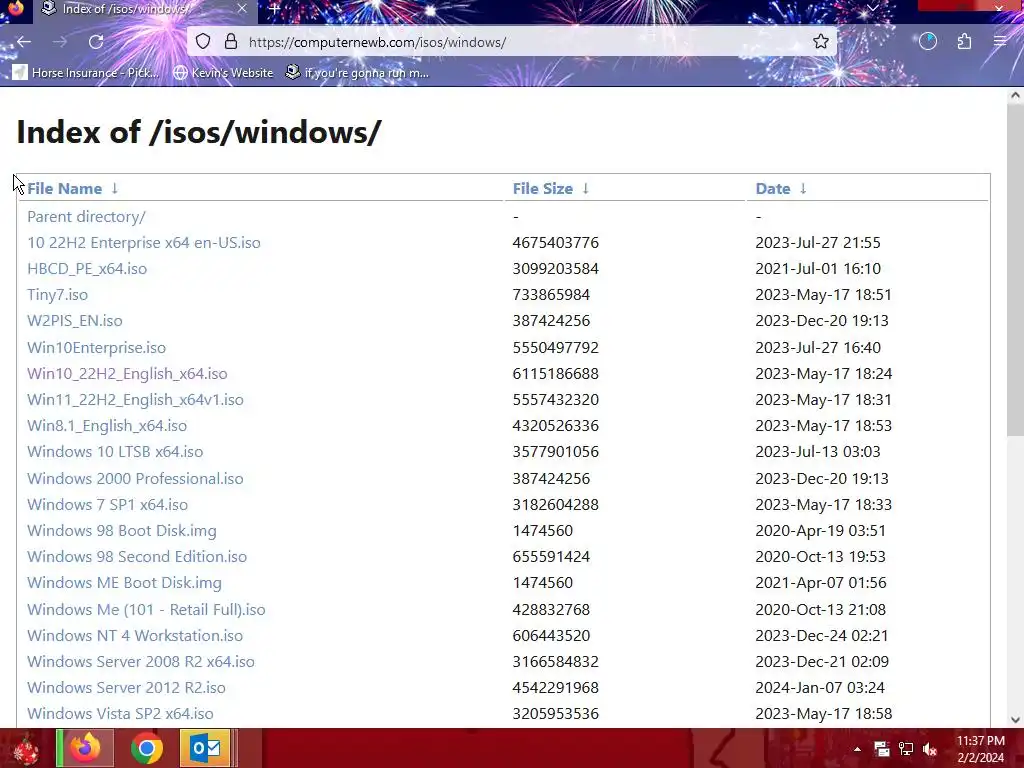The width and height of the screenshot is (1024, 768).
Task: Open a new tab with plus button
Action: pos(275,9)
